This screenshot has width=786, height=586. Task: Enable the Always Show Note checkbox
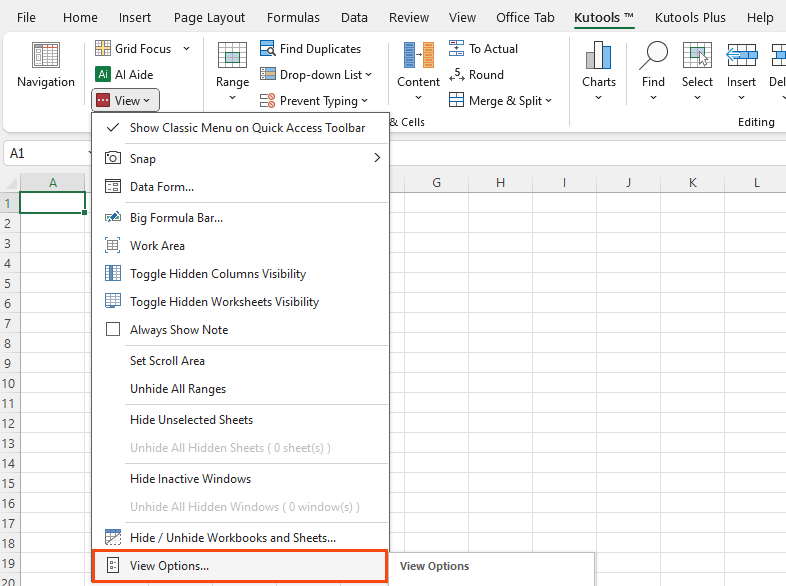point(113,330)
